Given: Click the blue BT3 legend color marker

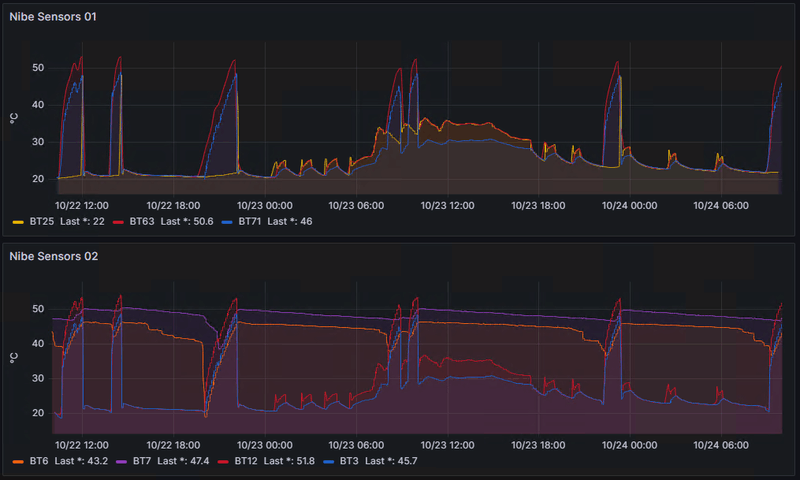Looking at the screenshot, I should click(329, 462).
